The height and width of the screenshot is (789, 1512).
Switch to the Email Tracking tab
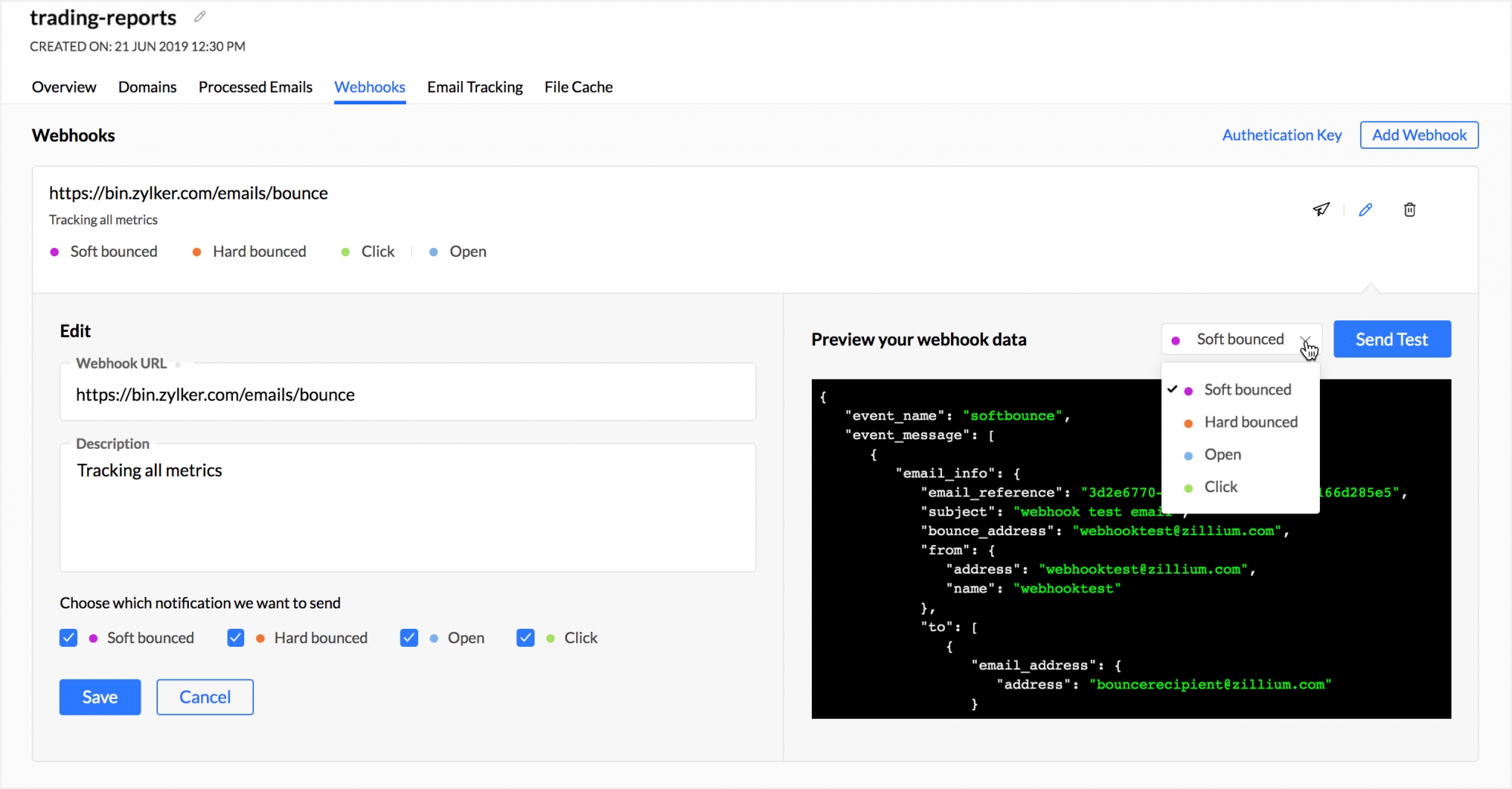[475, 87]
